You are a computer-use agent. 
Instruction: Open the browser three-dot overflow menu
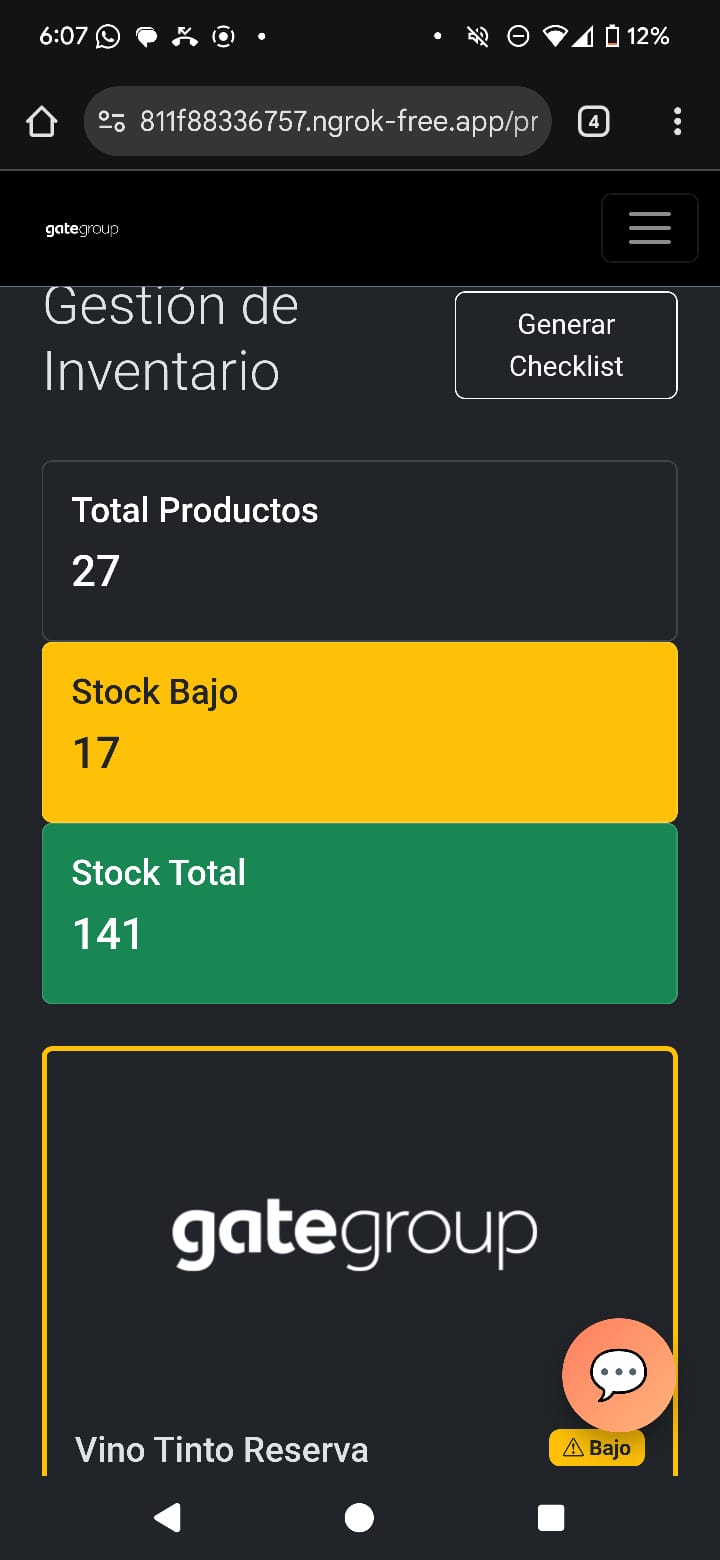coord(677,122)
